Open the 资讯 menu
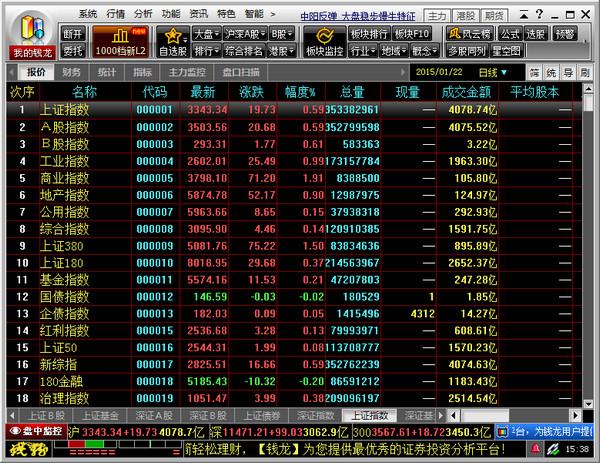600x463 pixels. (198, 15)
